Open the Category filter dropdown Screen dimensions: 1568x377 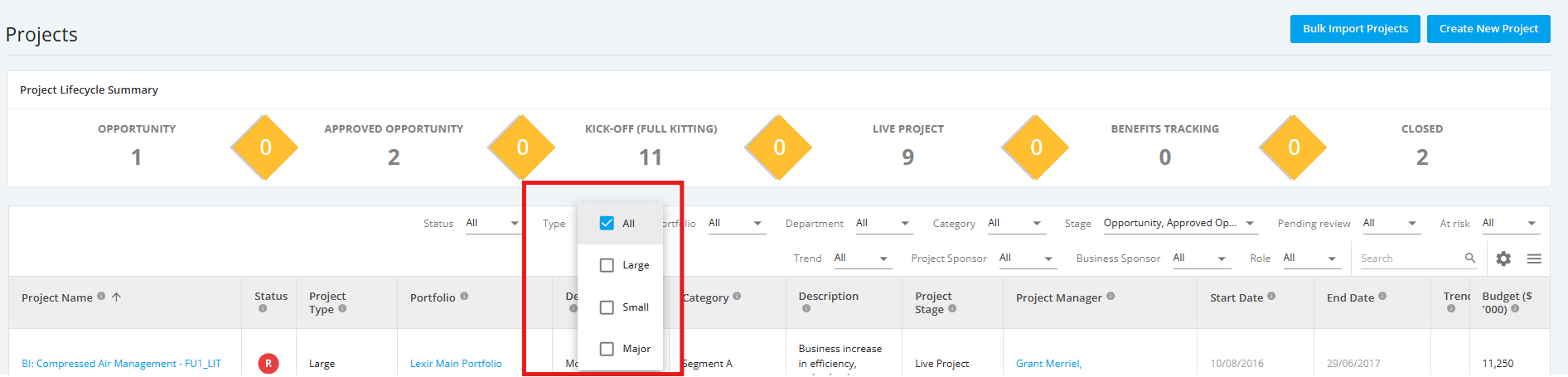click(x=1015, y=223)
